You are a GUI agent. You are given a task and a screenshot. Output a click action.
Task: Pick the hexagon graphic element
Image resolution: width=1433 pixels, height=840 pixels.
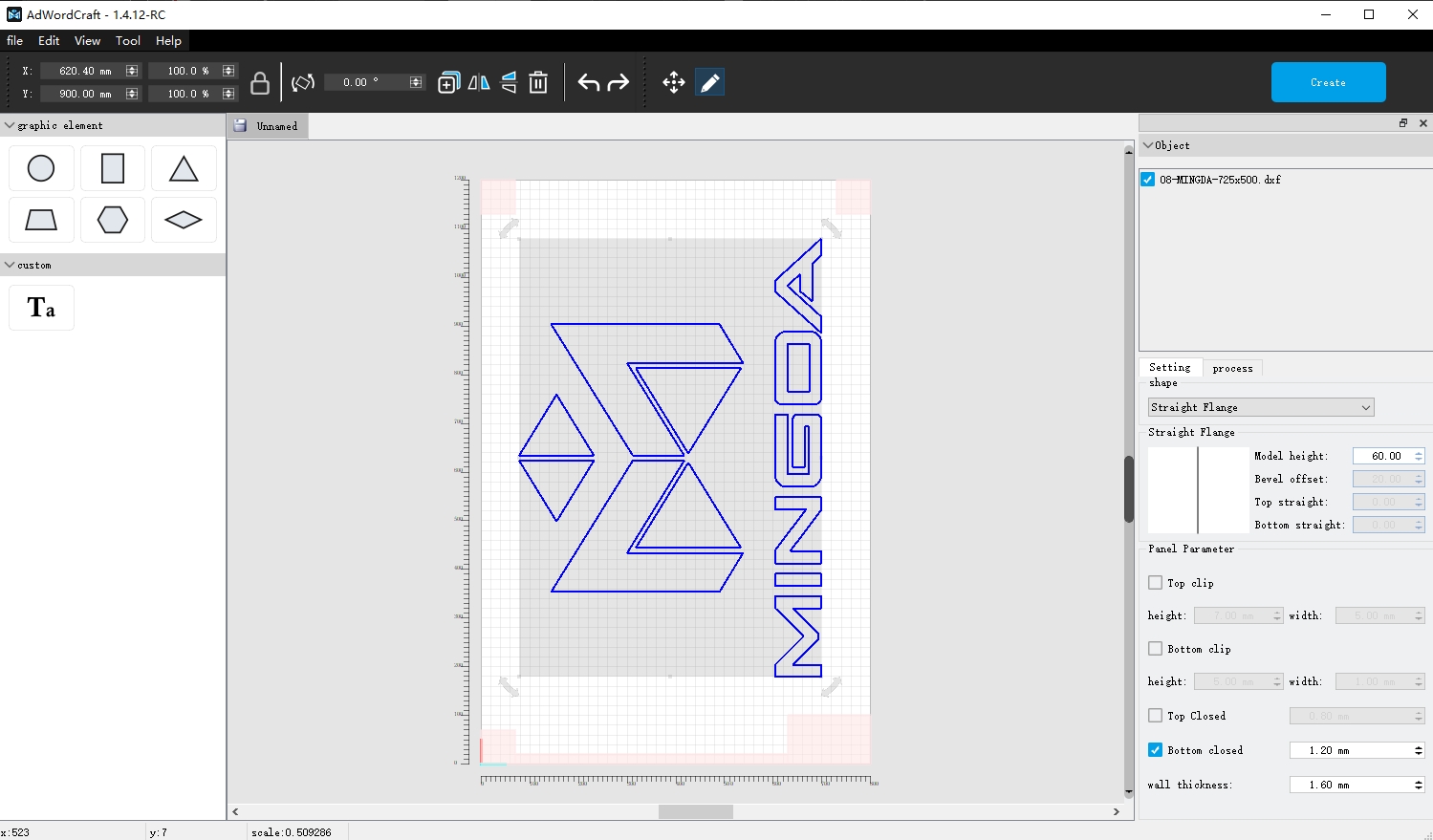point(113,220)
